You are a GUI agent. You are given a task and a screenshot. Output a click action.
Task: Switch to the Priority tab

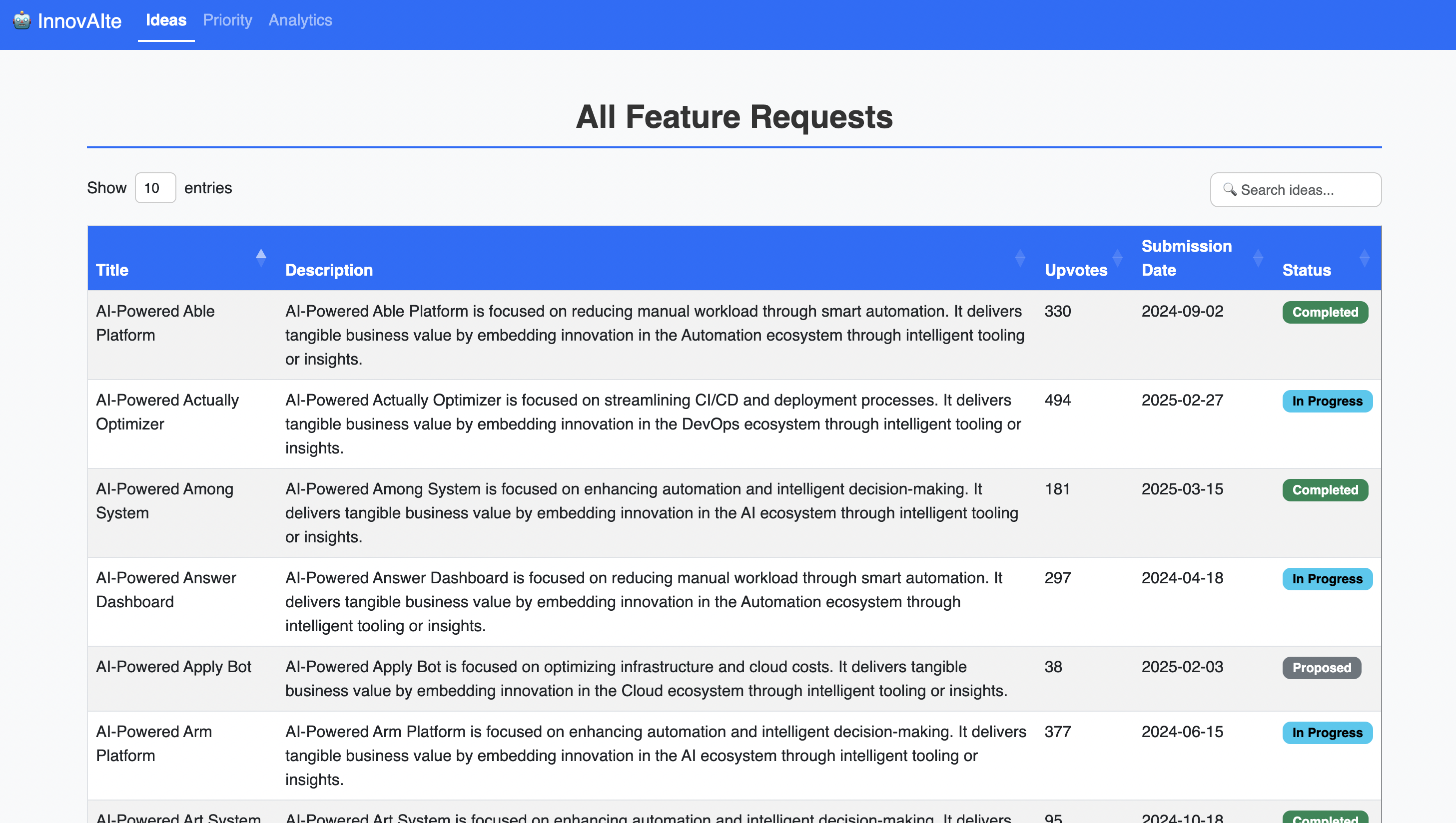[x=227, y=20]
